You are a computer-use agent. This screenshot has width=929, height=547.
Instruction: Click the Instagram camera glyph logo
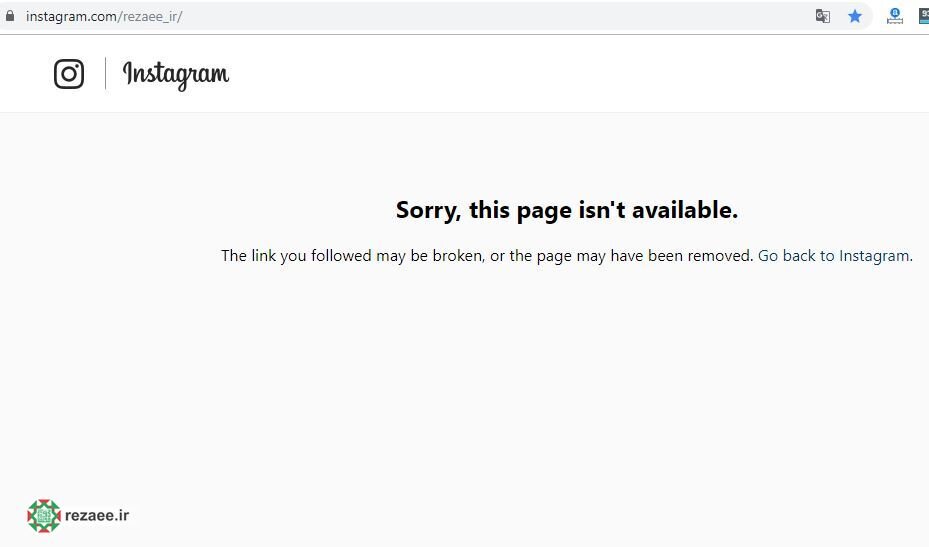click(x=69, y=74)
